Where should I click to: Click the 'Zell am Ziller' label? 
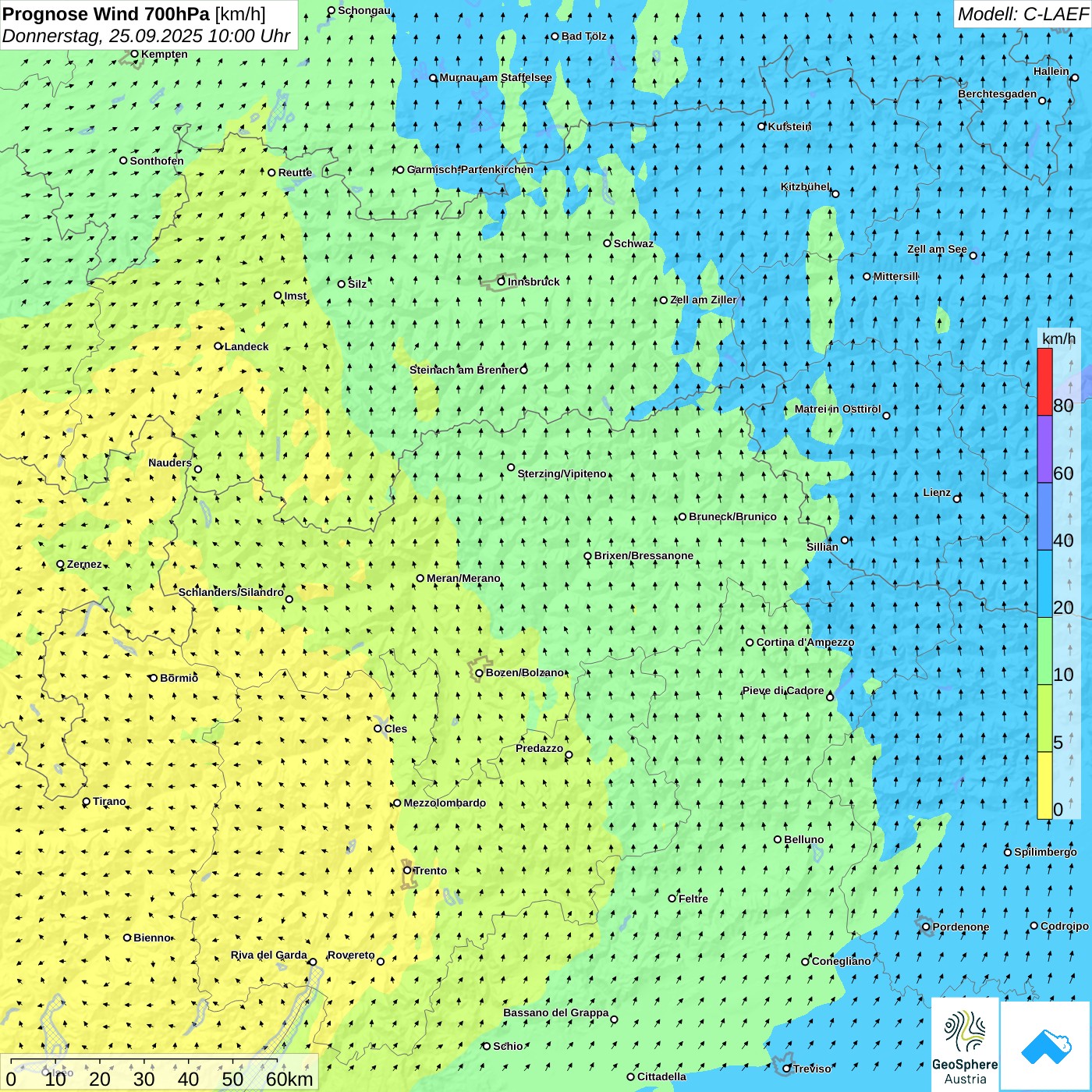click(704, 300)
